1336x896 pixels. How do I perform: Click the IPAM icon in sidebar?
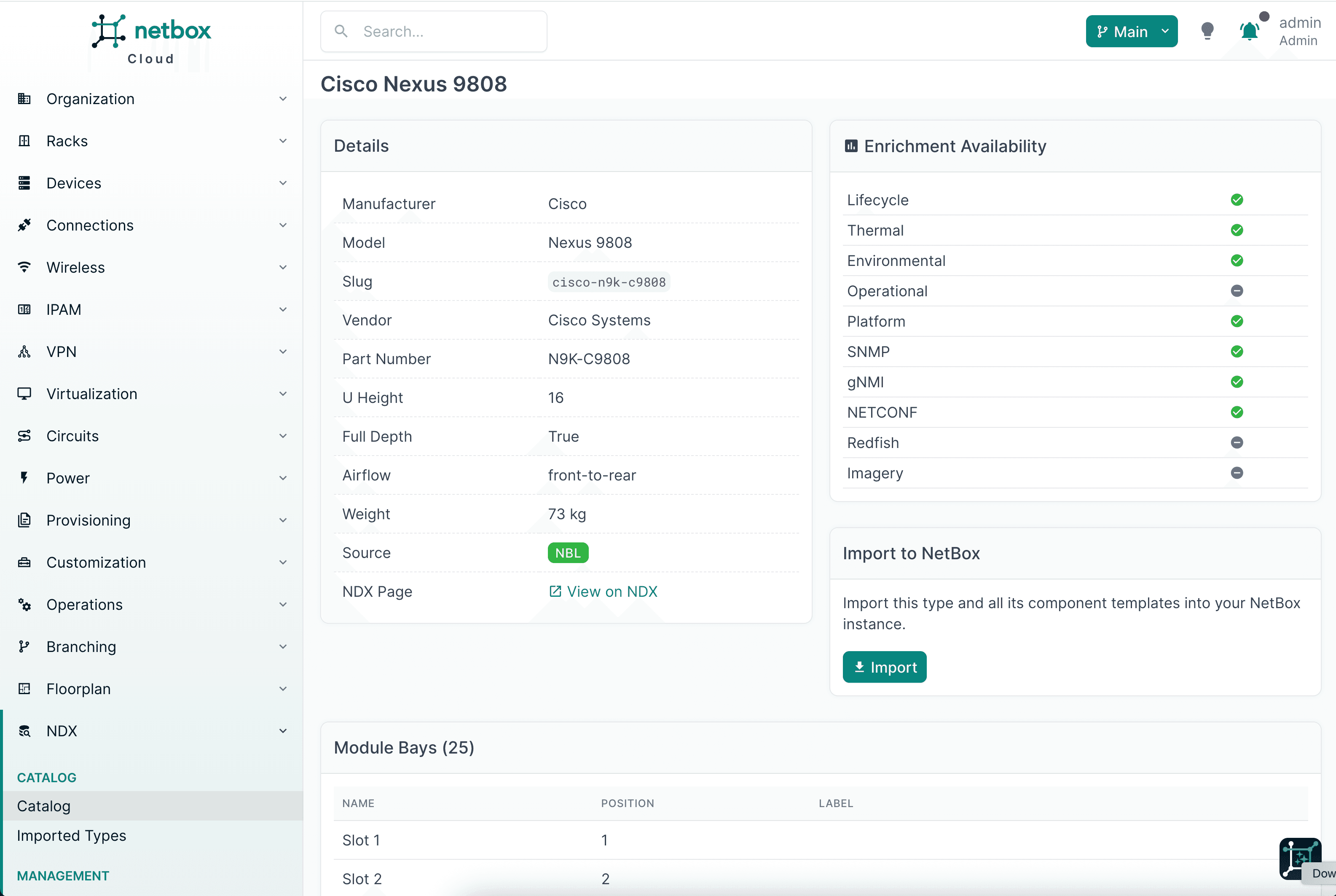pyautogui.click(x=24, y=310)
